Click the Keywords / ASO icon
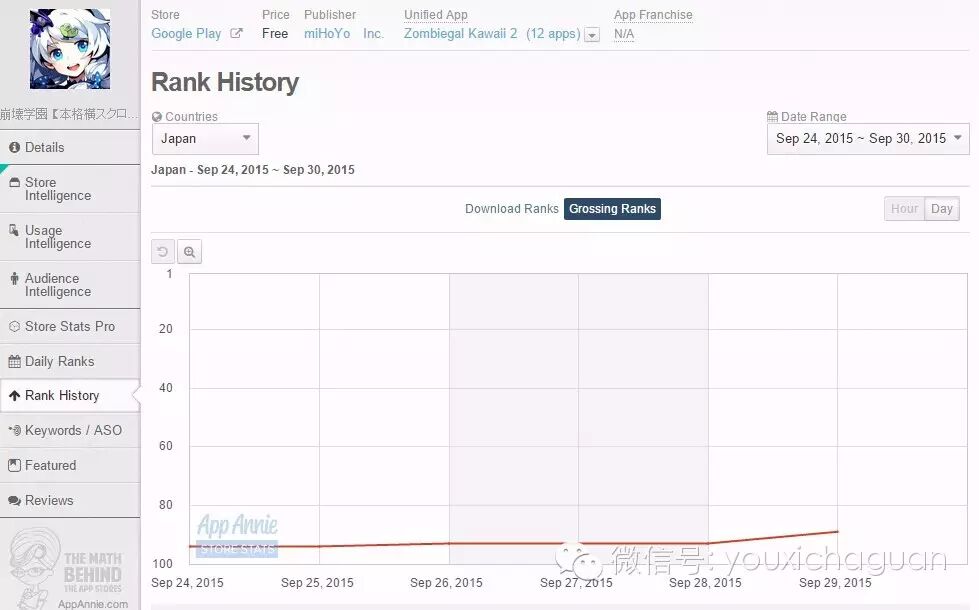The width and height of the screenshot is (979, 610). (14, 430)
